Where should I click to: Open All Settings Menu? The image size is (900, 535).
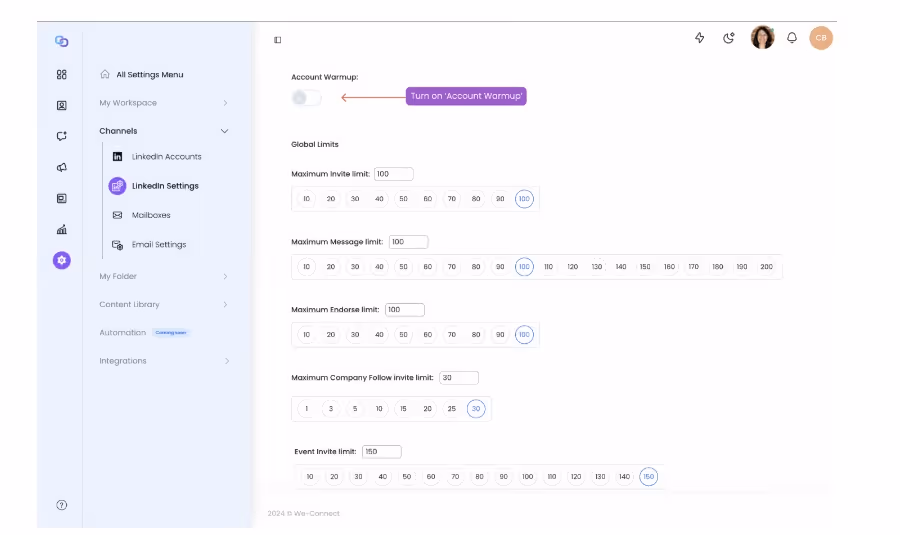150,75
